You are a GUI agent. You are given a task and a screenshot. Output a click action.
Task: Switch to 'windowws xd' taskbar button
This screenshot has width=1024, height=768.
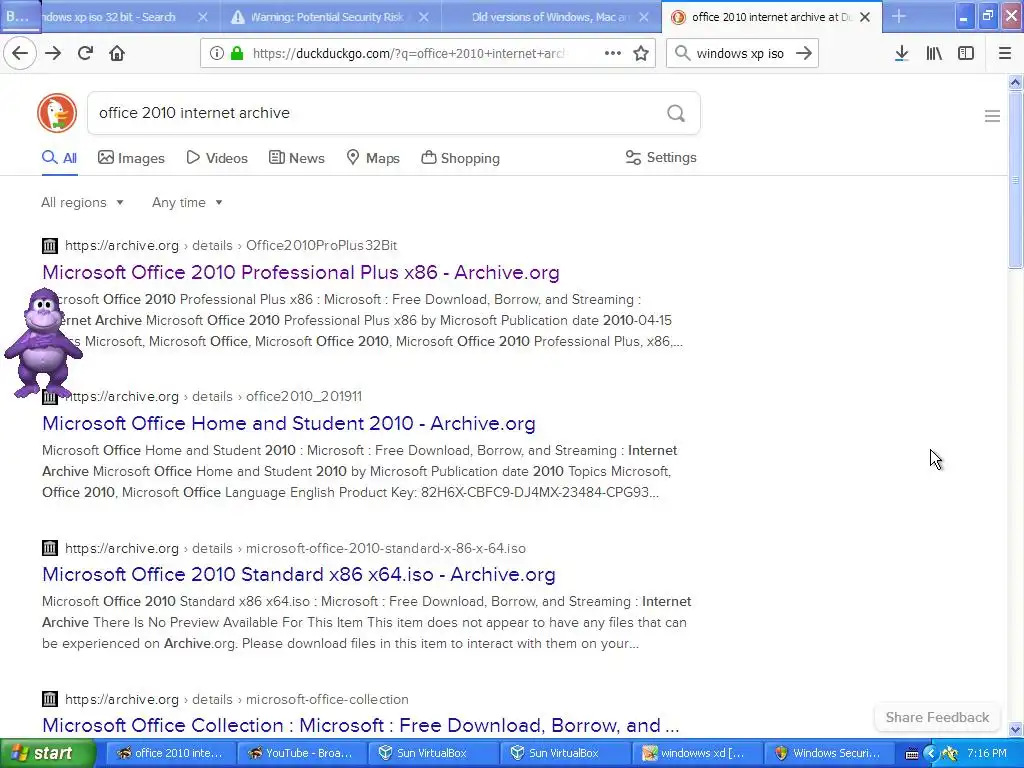click(x=696, y=753)
